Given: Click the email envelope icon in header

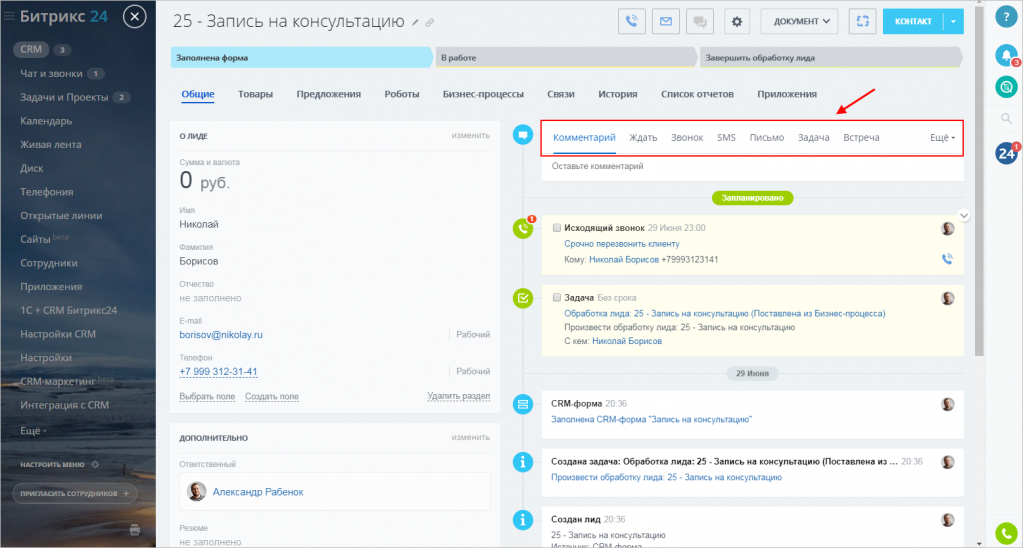Looking at the screenshot, I should (x=665, y=22).
